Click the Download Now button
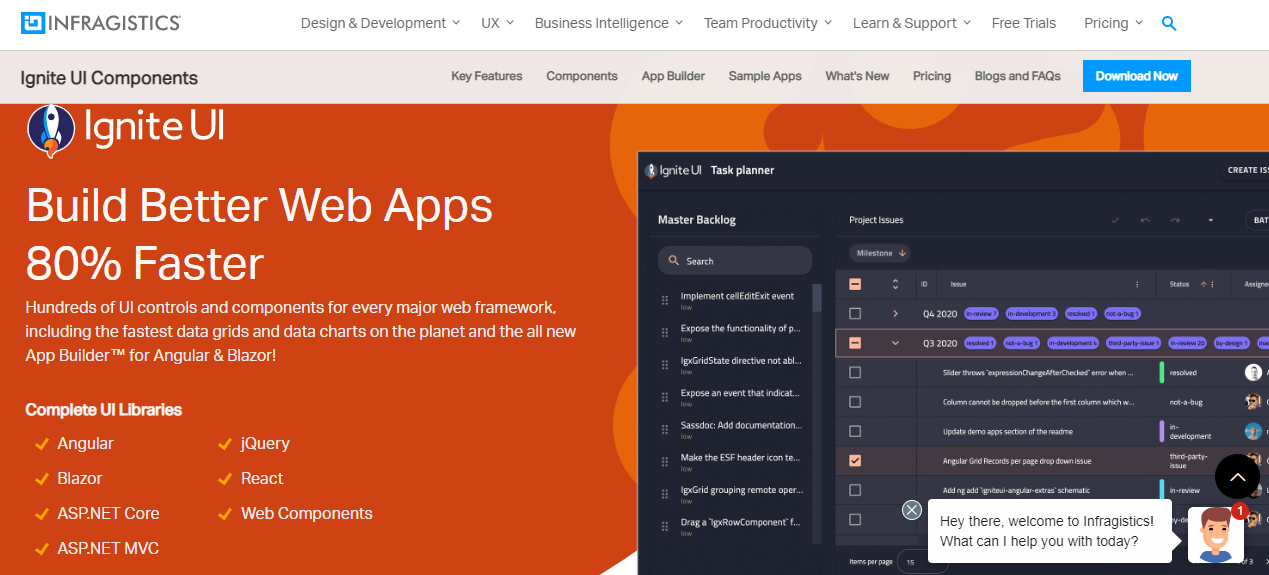 (x=1137, y=76)
